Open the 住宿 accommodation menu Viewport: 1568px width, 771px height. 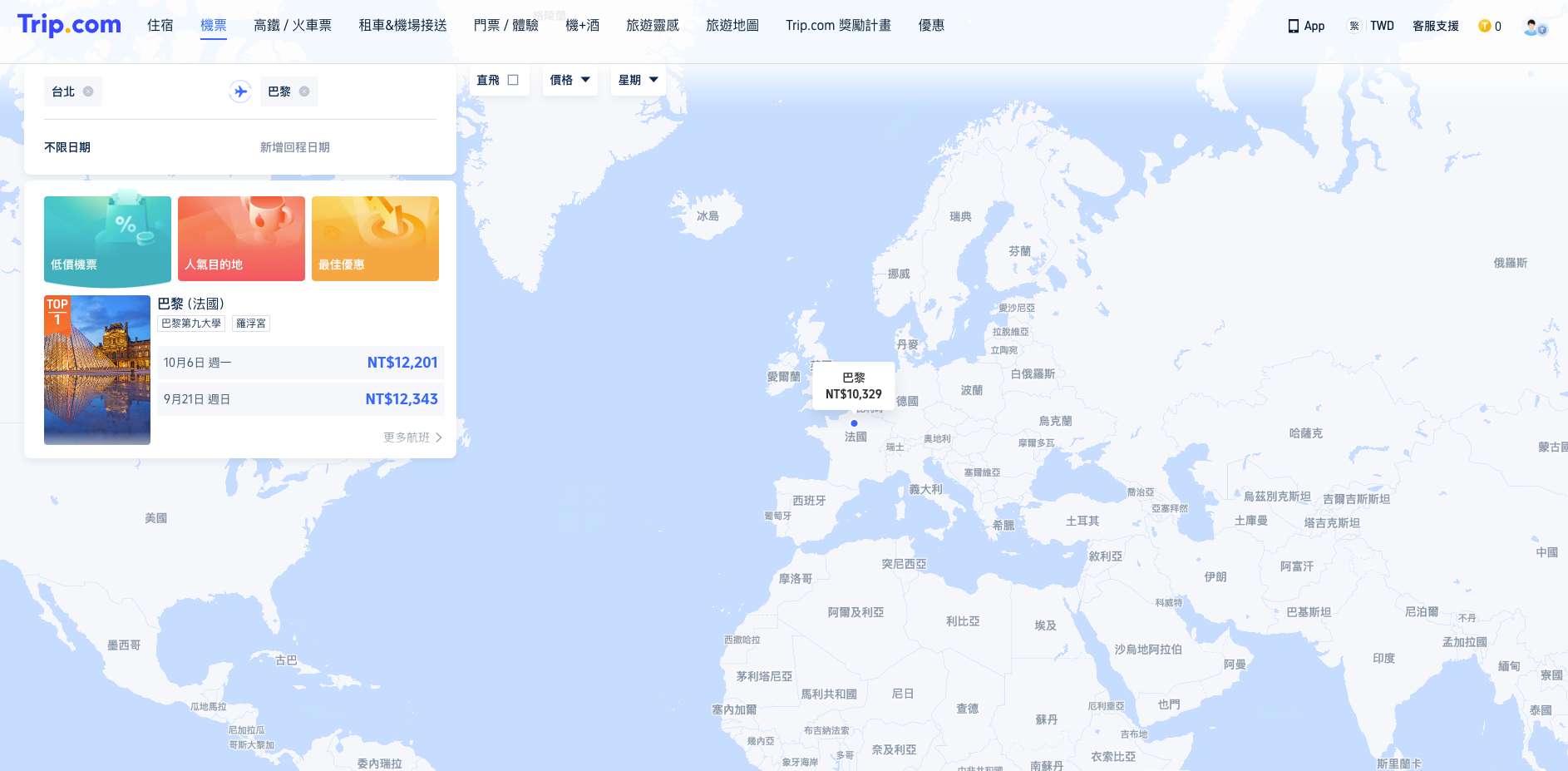click(x=160, y=25)
